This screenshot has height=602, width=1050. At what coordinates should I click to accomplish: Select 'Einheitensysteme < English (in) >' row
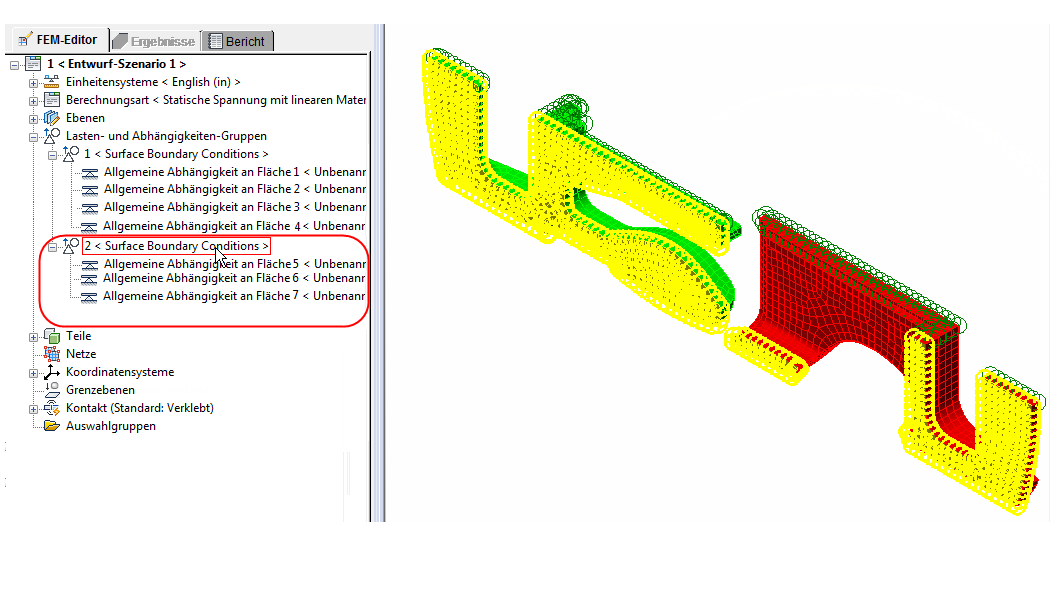[x=153, y=82]
